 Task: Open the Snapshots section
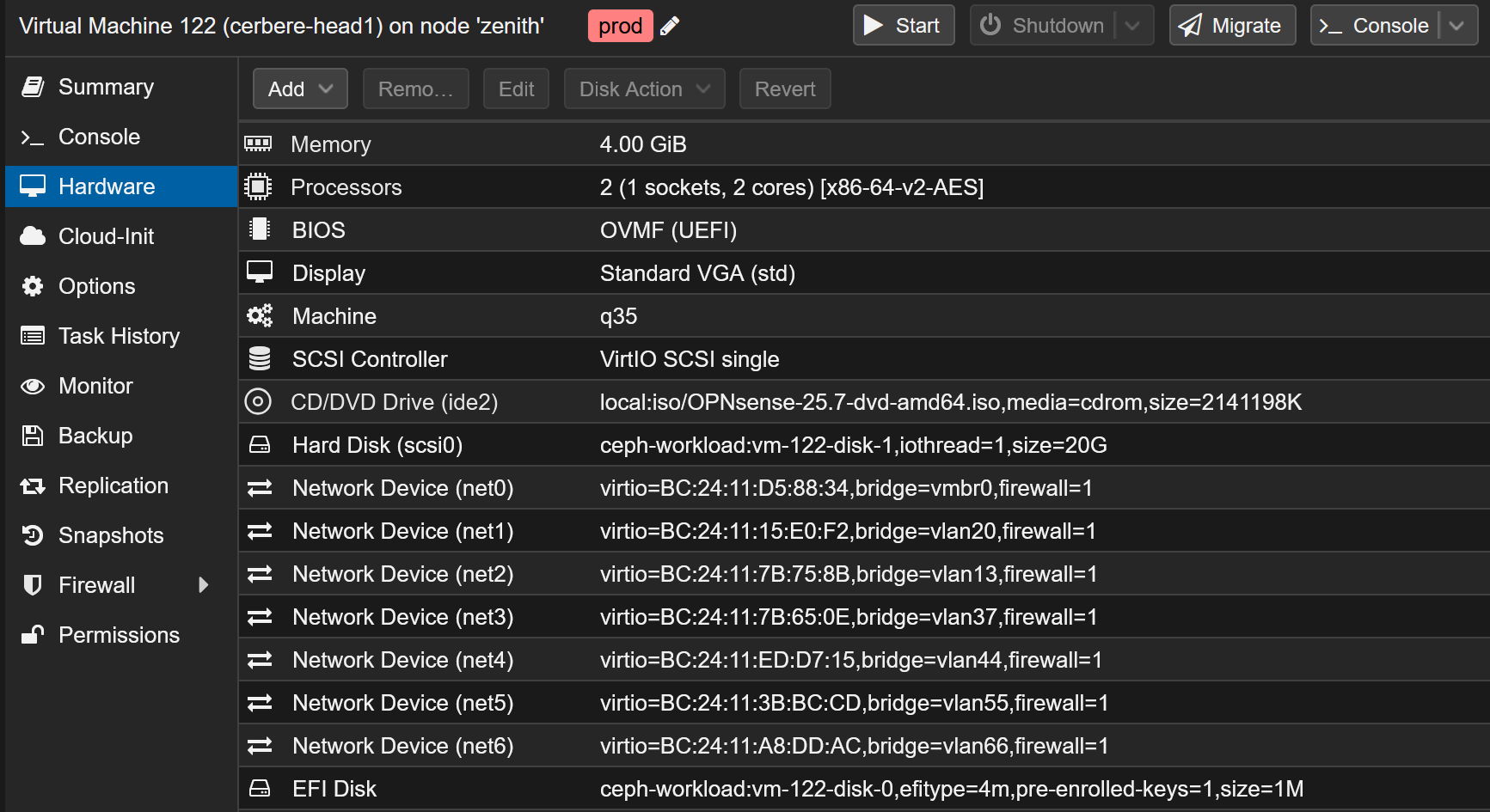pyautogui.click(x=110, y=535)
